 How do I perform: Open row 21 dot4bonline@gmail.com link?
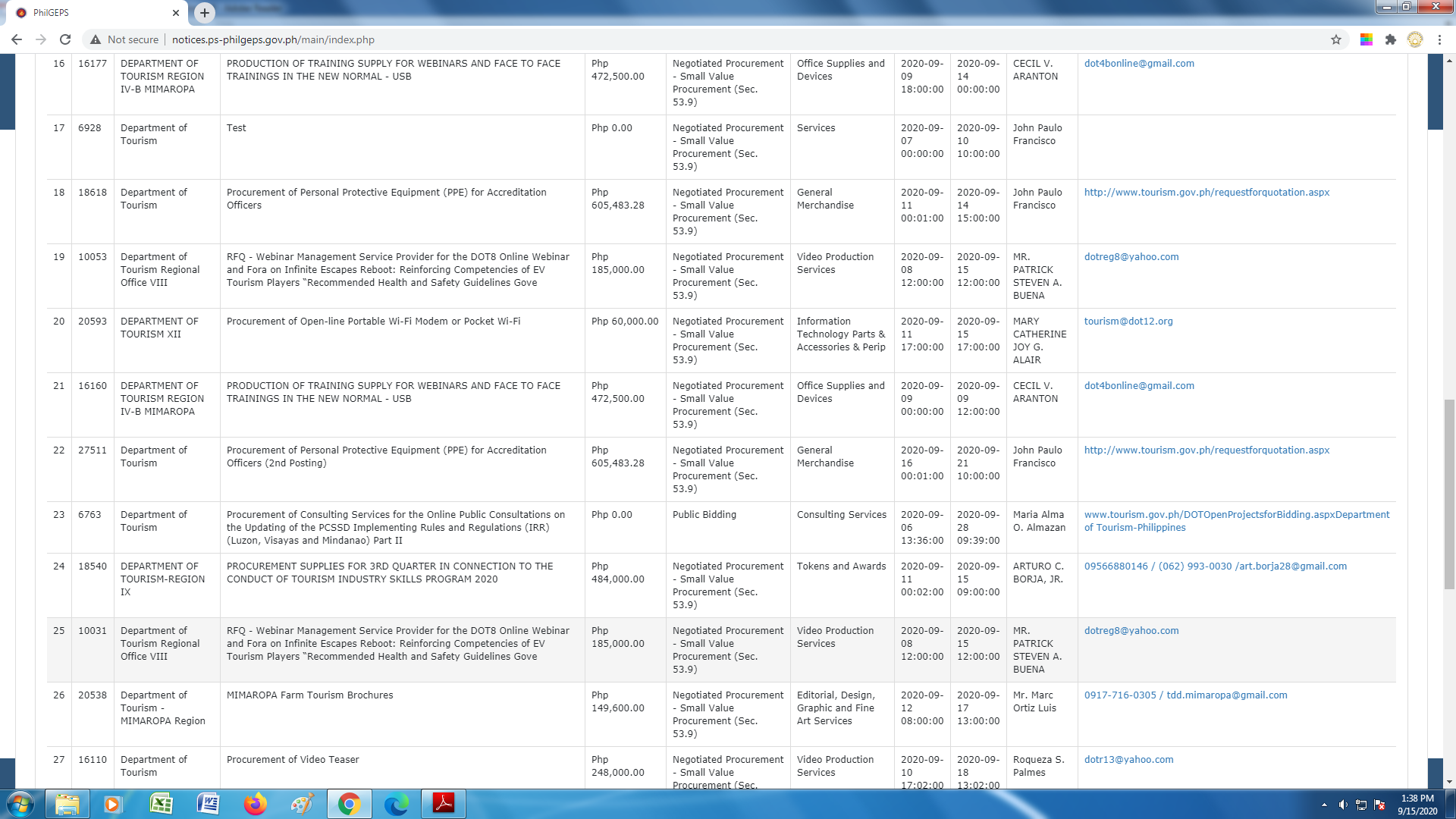coord(1139,386)
